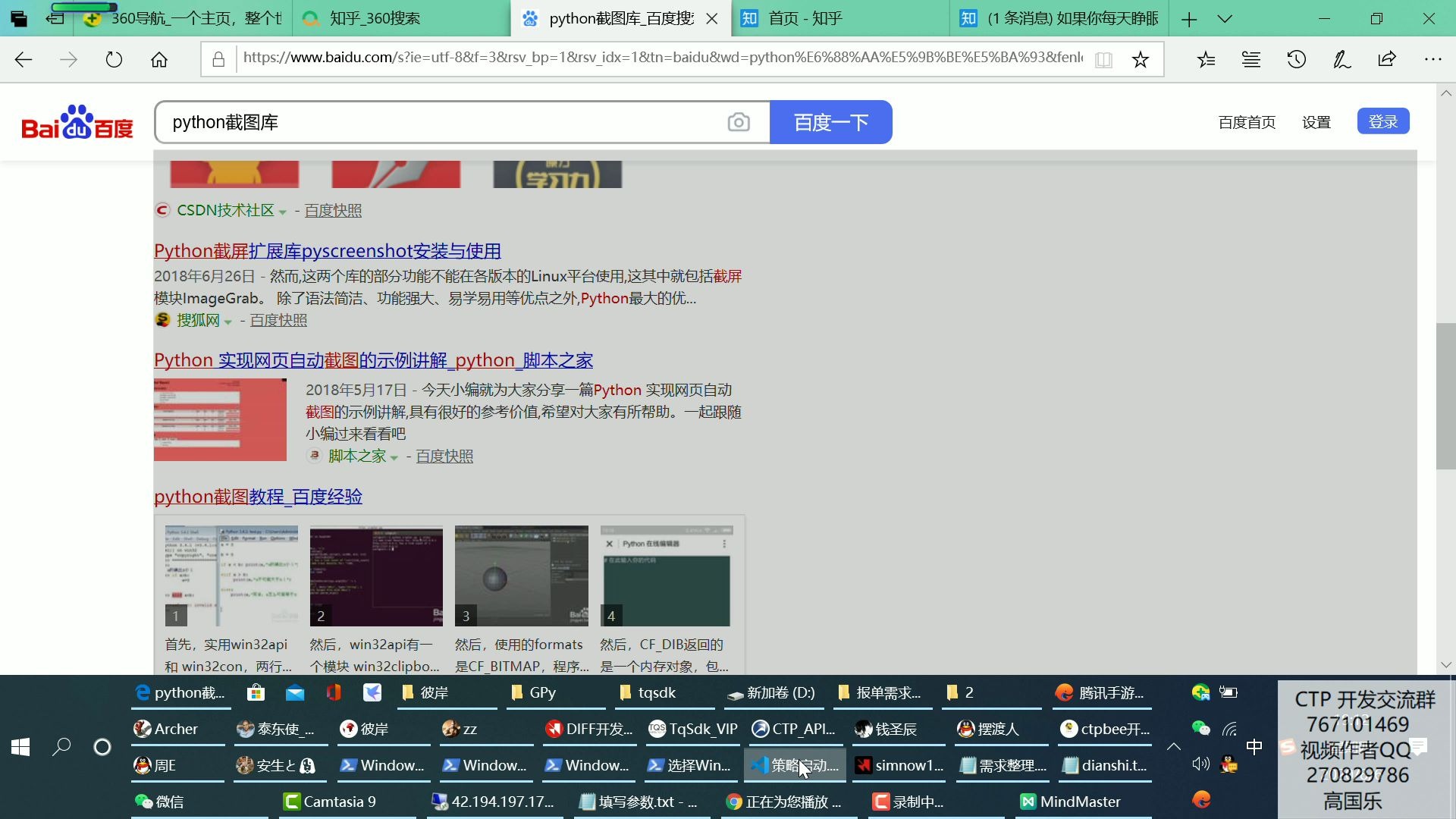Switch to MindMaster taskbar item

[1084, 802]
